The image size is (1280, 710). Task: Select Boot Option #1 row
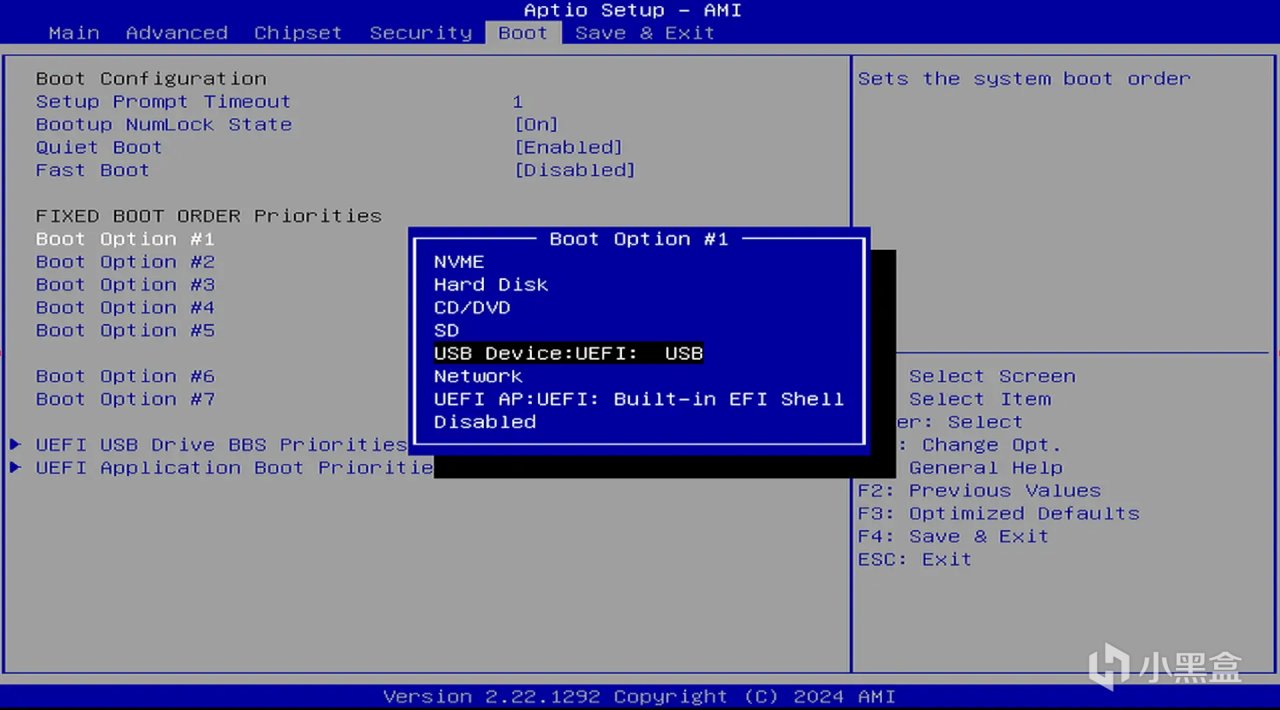(125, 239)
